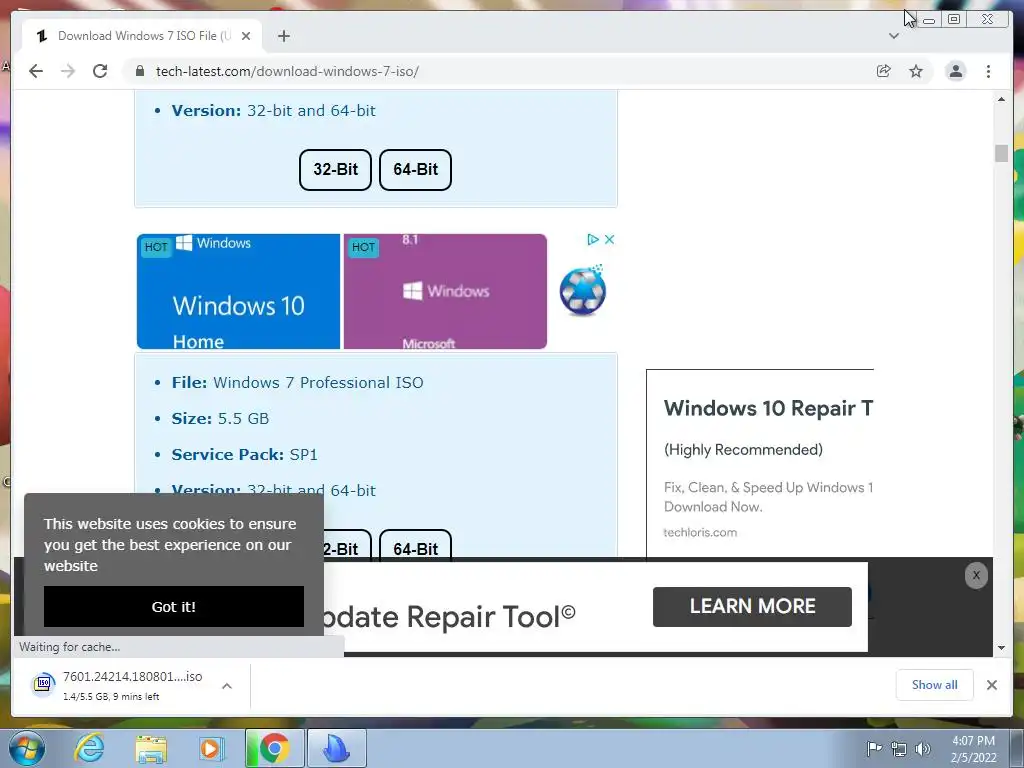Open the AdChoices triangle icon
1024x768 pixels.
593,240
